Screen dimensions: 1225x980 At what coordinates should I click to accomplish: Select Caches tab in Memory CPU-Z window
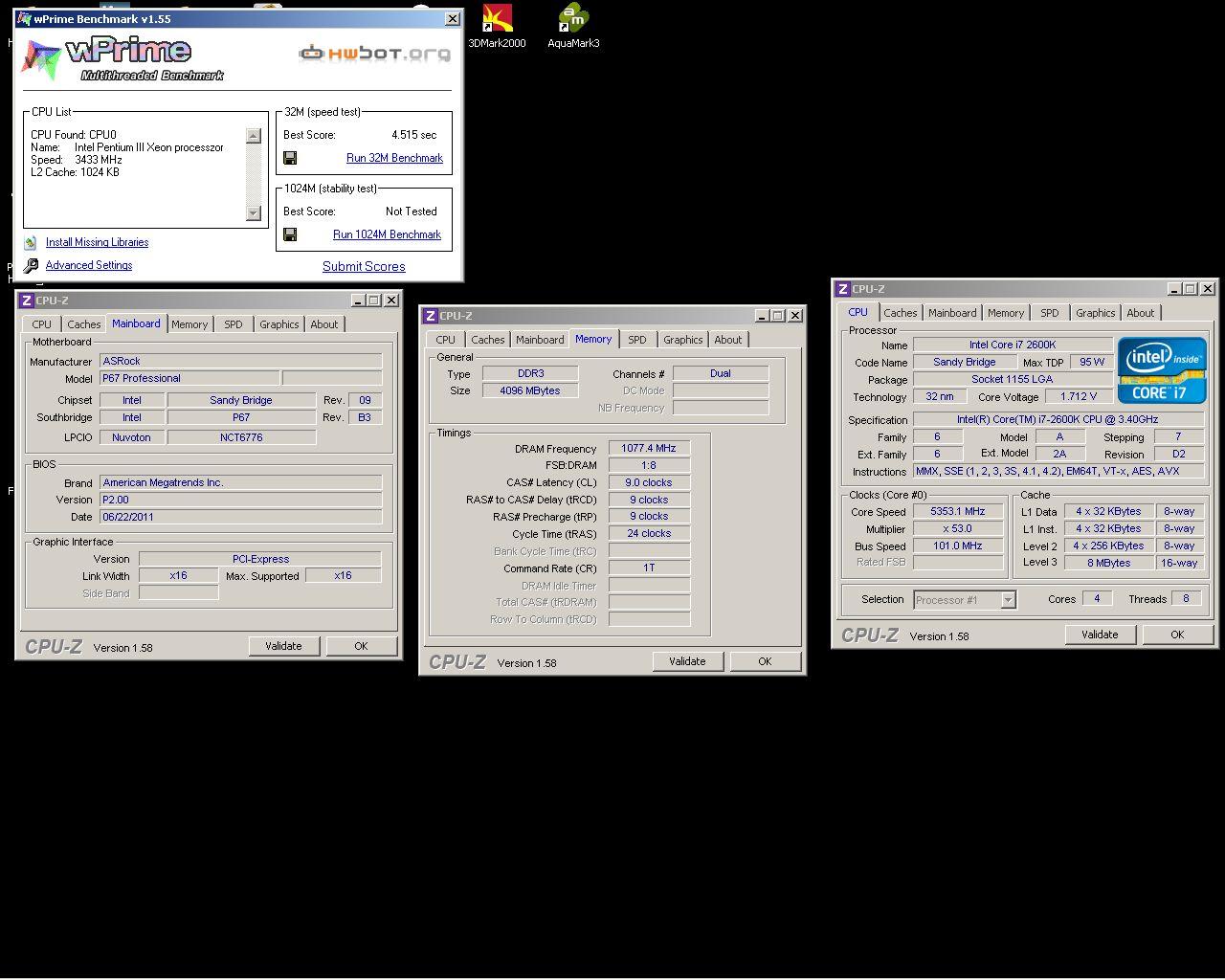pyautogui.click(x=488, y=340)
